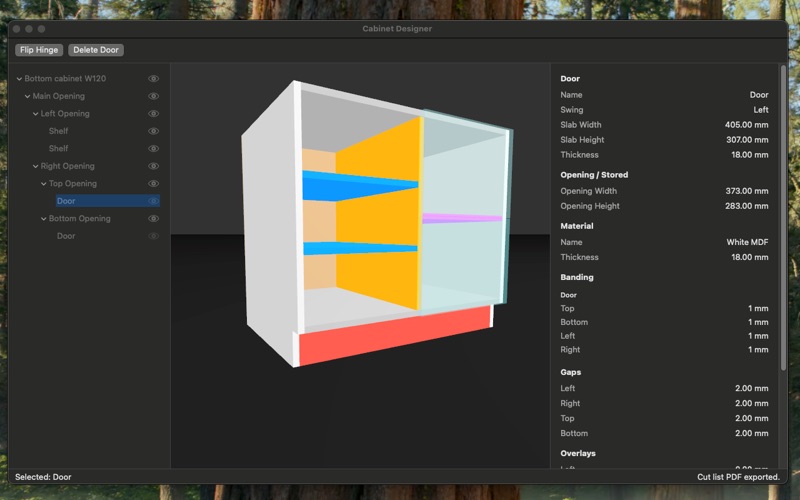Screen dimensions: 800x500
Task: Click Banding Right value 1 mm
Action: click(x=758, y=349)
